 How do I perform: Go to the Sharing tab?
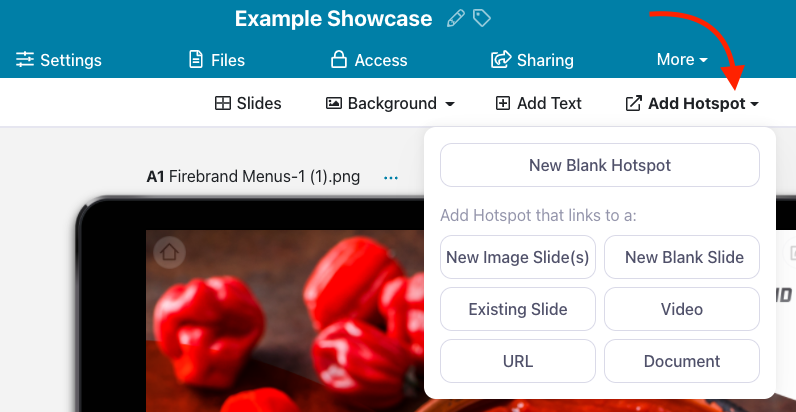click(x=532, y=60)
